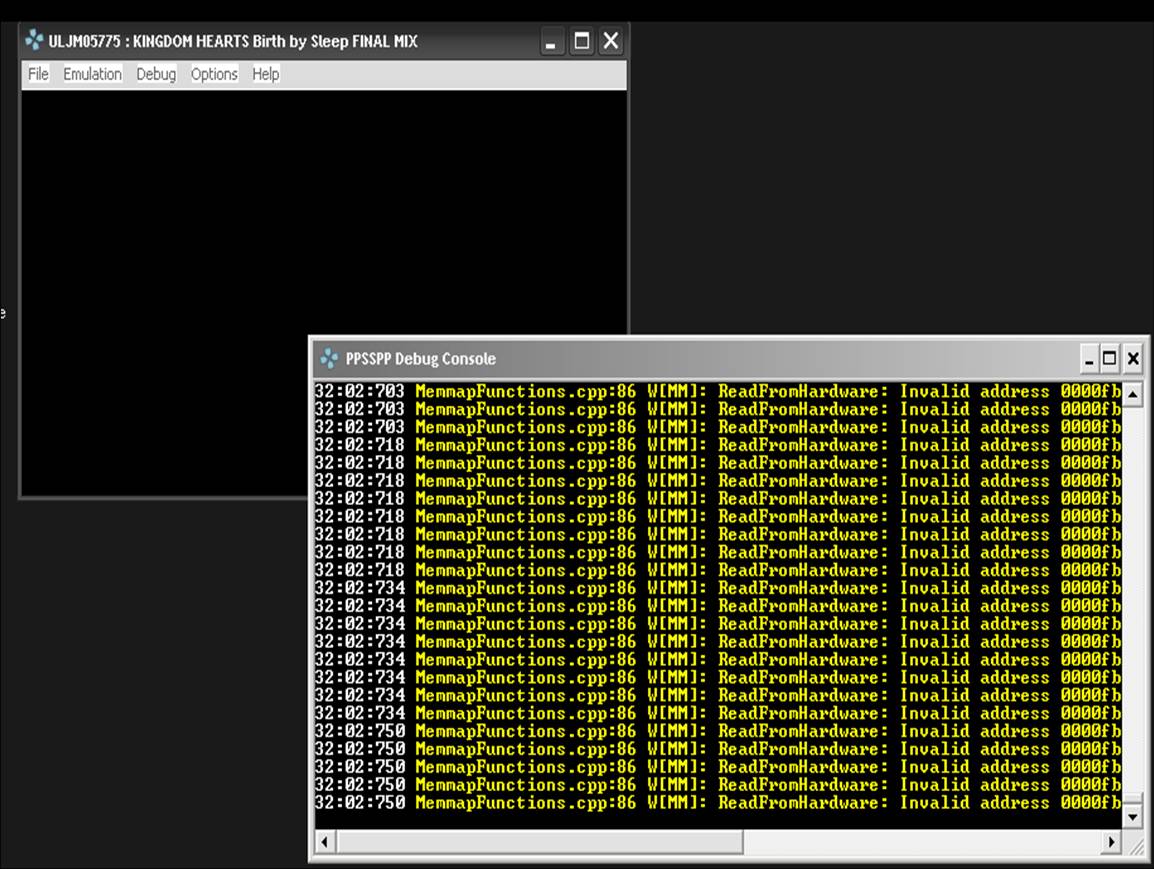Close the PPSSPP Debug Console window
The height and width of the screenshot is (869, 1154).
click(x=1133, y=359)
